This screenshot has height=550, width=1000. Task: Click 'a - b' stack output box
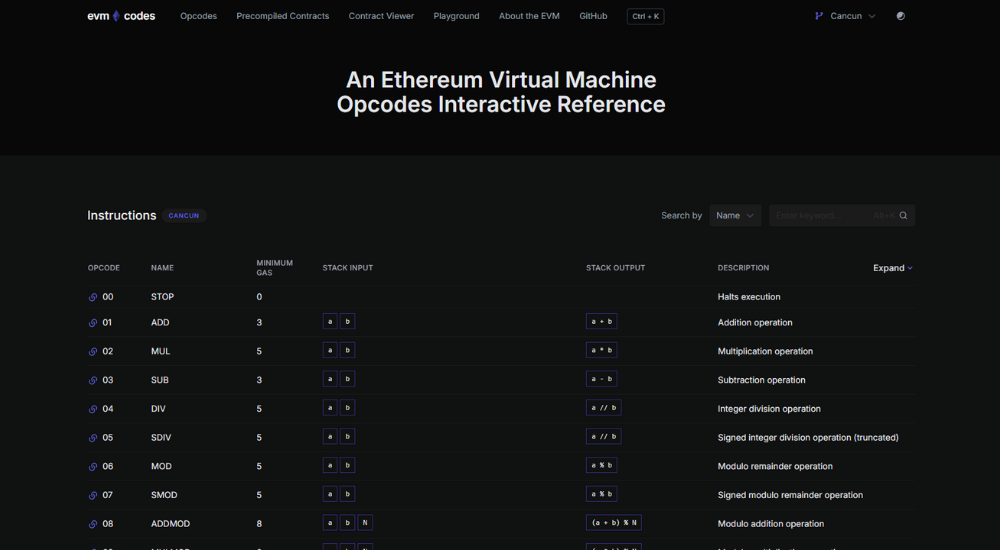click(x=601, y=379)
